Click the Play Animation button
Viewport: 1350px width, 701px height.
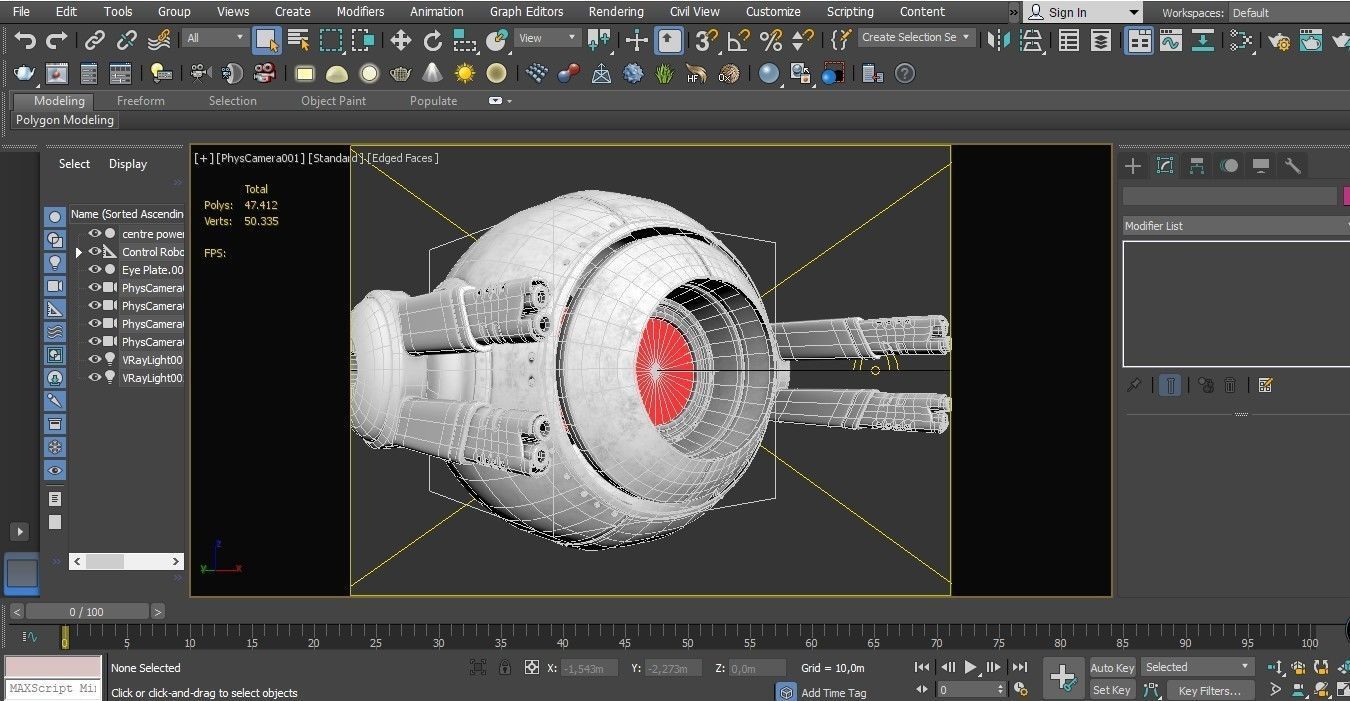pos(970,667)
